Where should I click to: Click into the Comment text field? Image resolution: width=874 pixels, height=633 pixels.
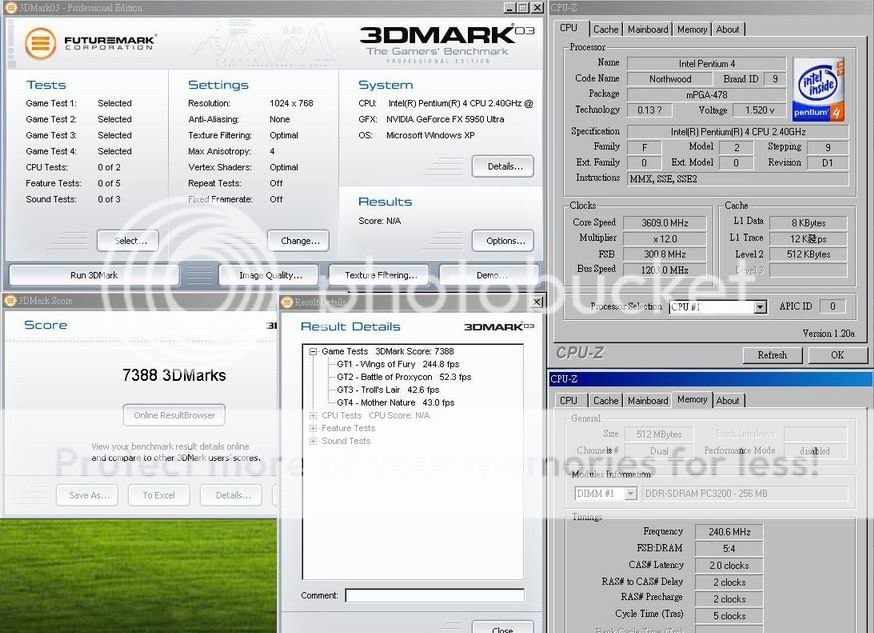pyautogui.click(x=434, y=595)
